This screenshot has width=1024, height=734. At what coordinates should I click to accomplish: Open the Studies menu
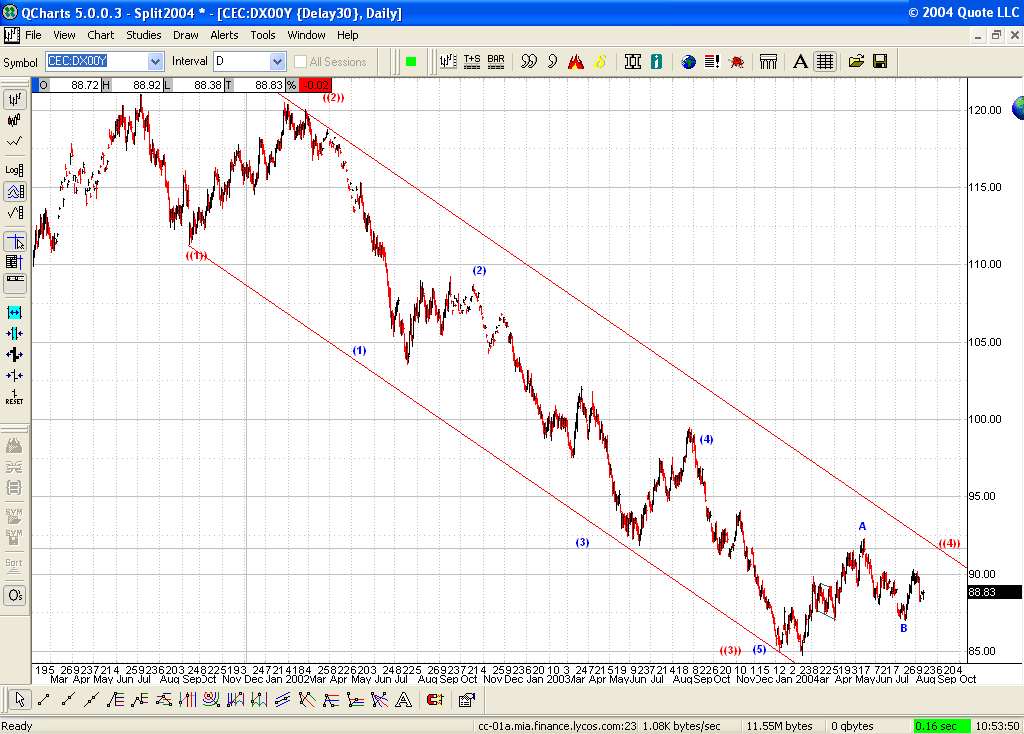[143, 35]
